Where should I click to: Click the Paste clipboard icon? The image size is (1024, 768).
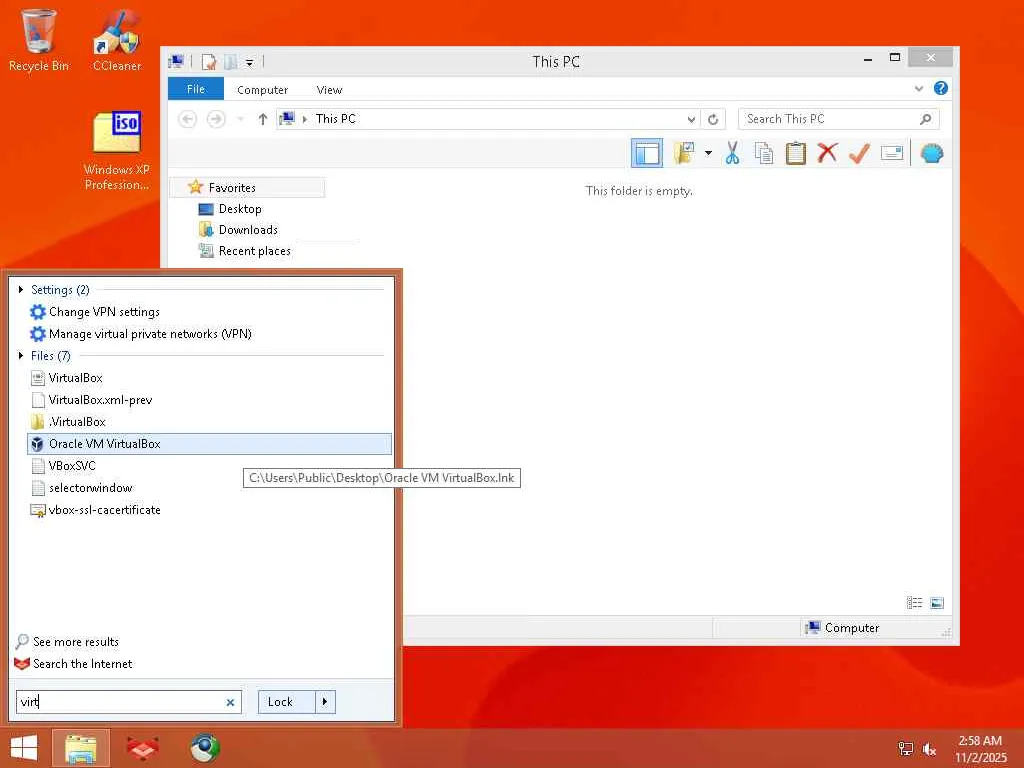(795, 153)
